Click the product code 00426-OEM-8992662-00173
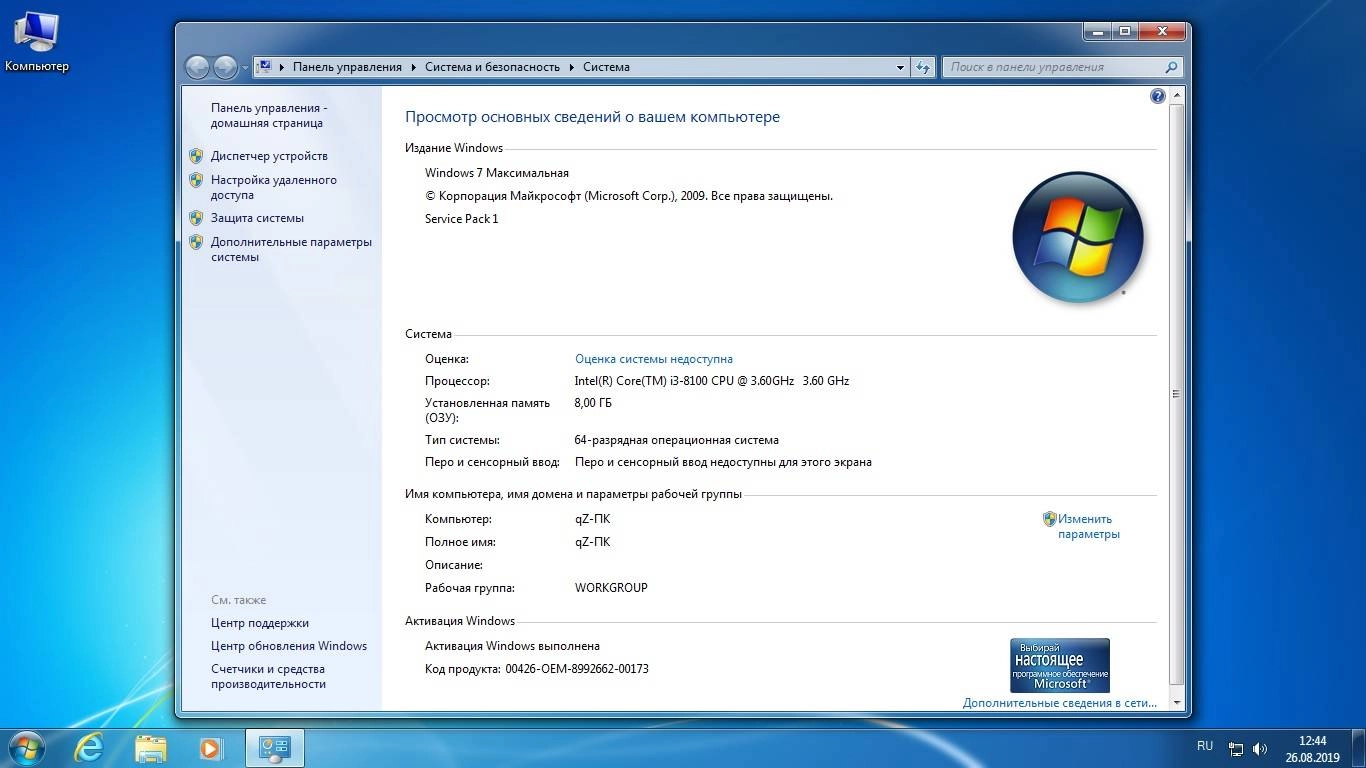This screenshot has width=1366, height=768. [577, 669]
